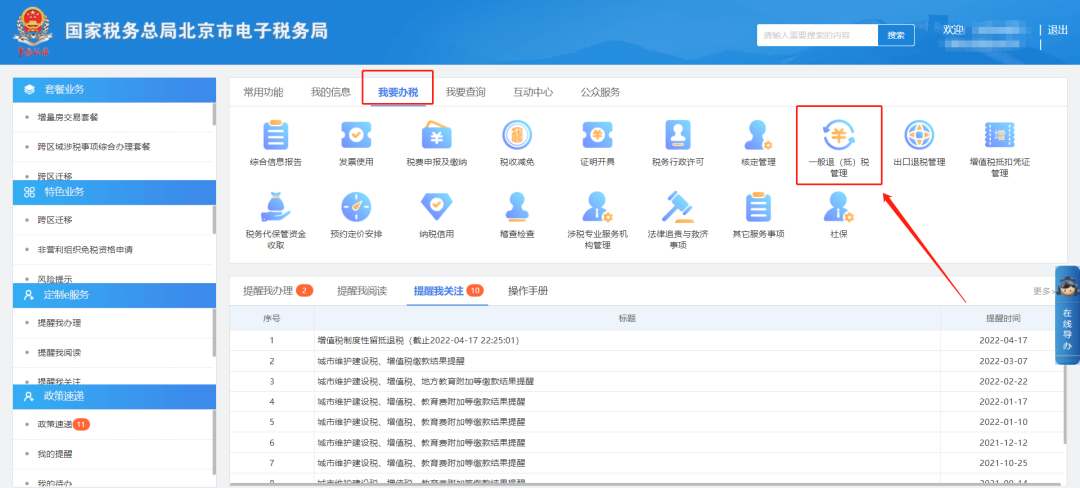This screenshot has width=1080, height=488.
Task: Click the 搜索 button
Action: click(x=896, y=35)
